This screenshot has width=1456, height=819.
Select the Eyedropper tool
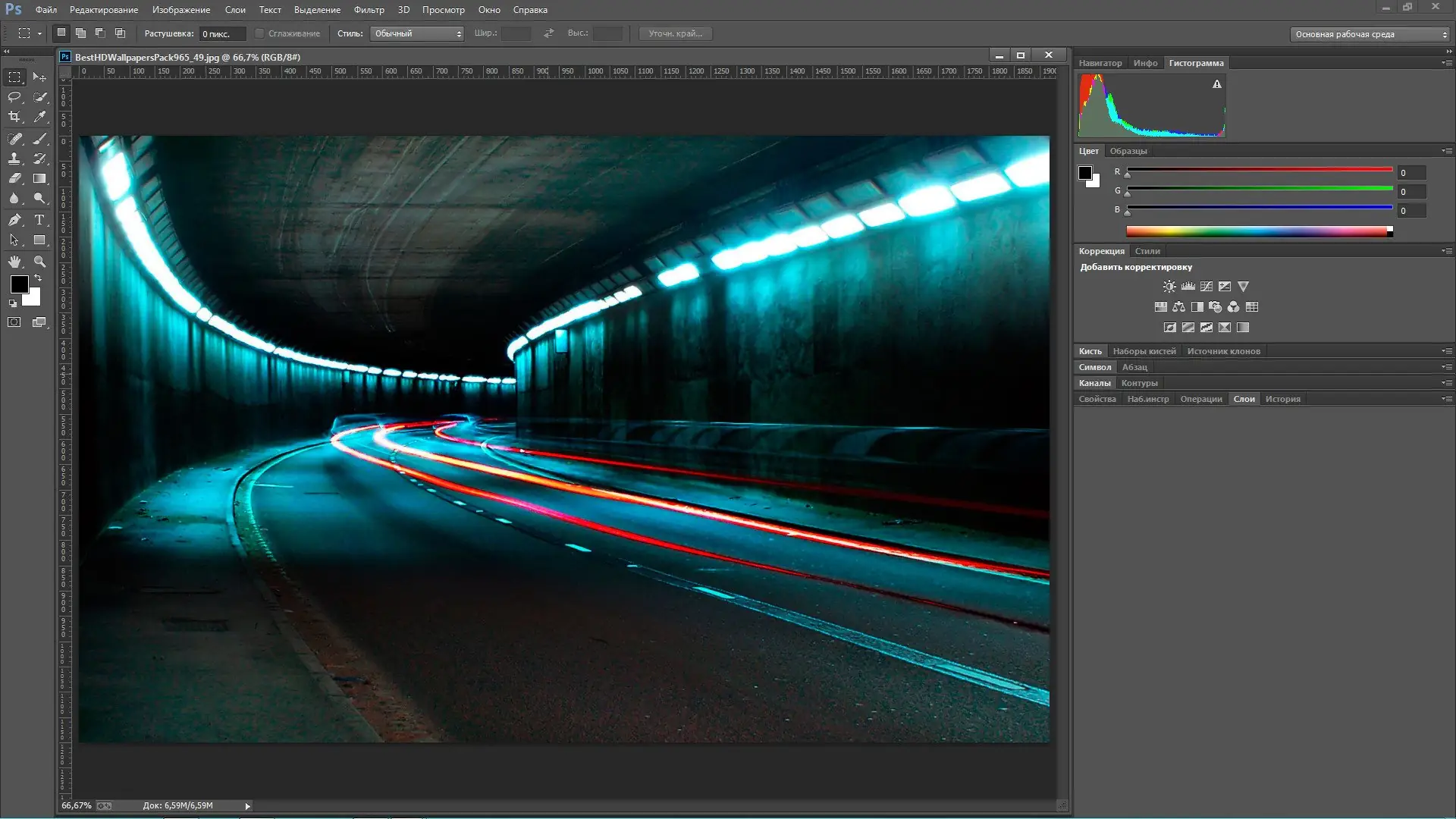point(39,117)
